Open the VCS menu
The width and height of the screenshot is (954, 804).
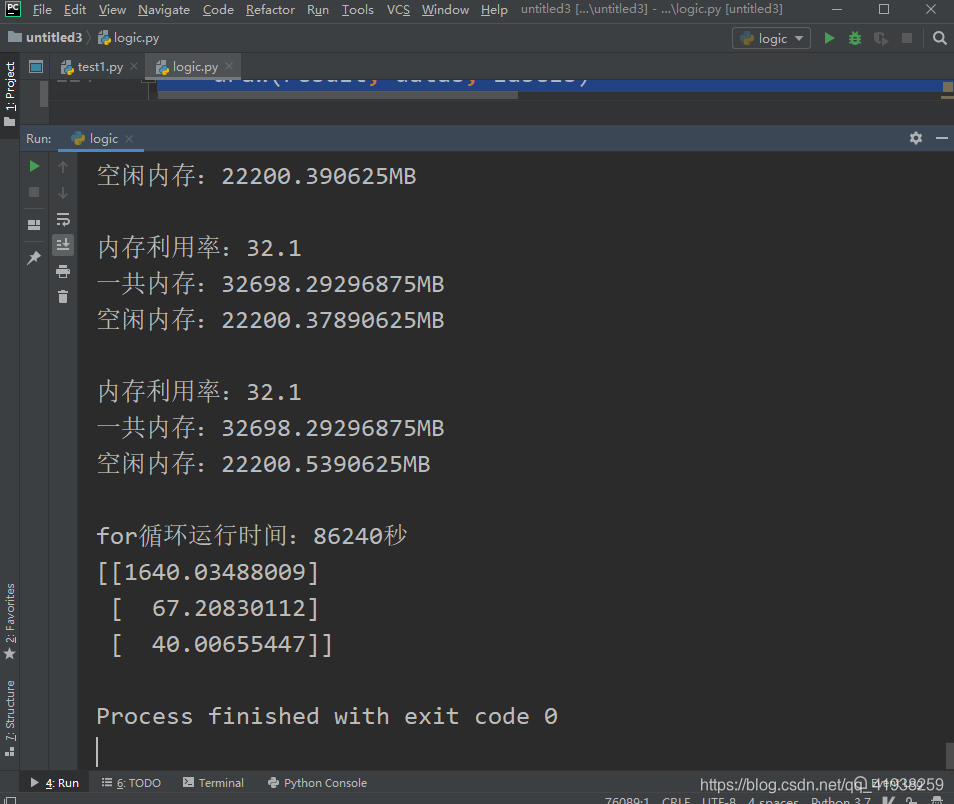[398, 10]
